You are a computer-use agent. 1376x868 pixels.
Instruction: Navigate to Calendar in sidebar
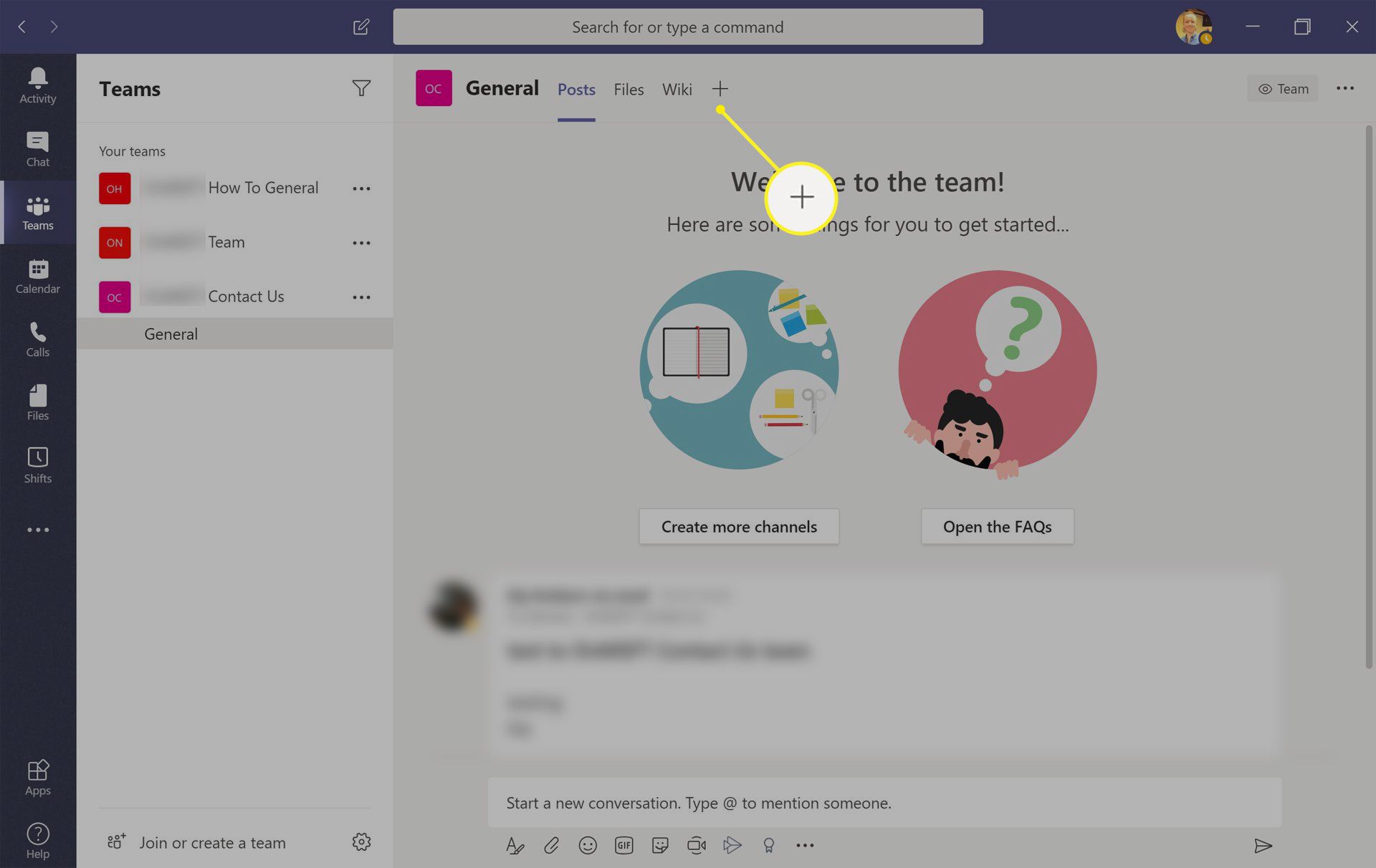(37, 275)
